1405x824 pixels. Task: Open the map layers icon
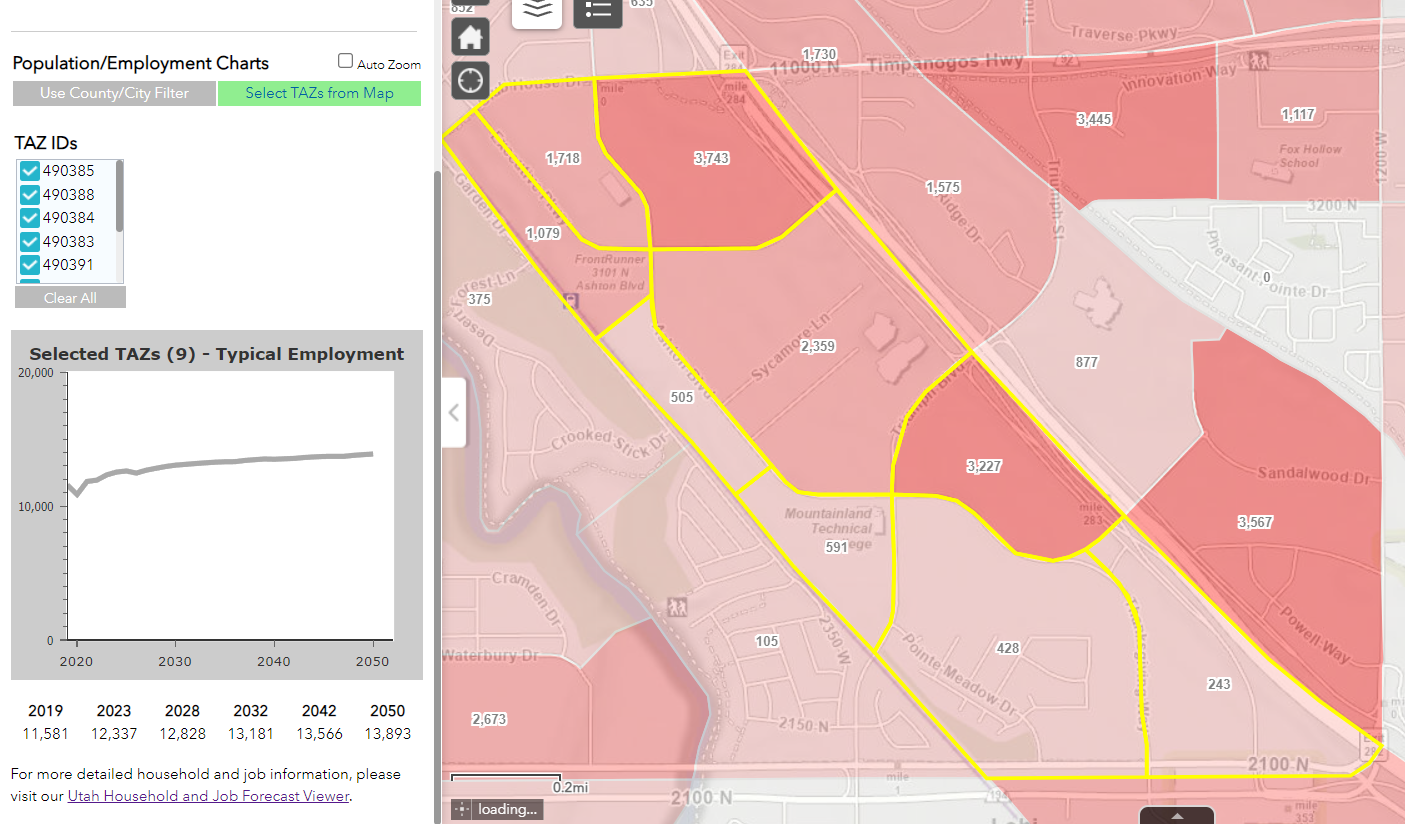tap(537, 10)
